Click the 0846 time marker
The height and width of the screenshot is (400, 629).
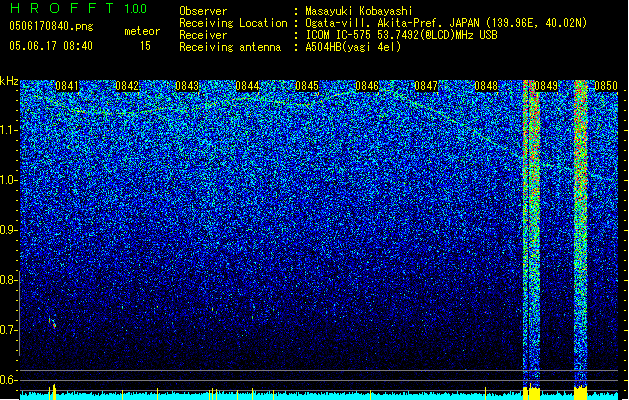pyautogui.click(x=367, y=86)
